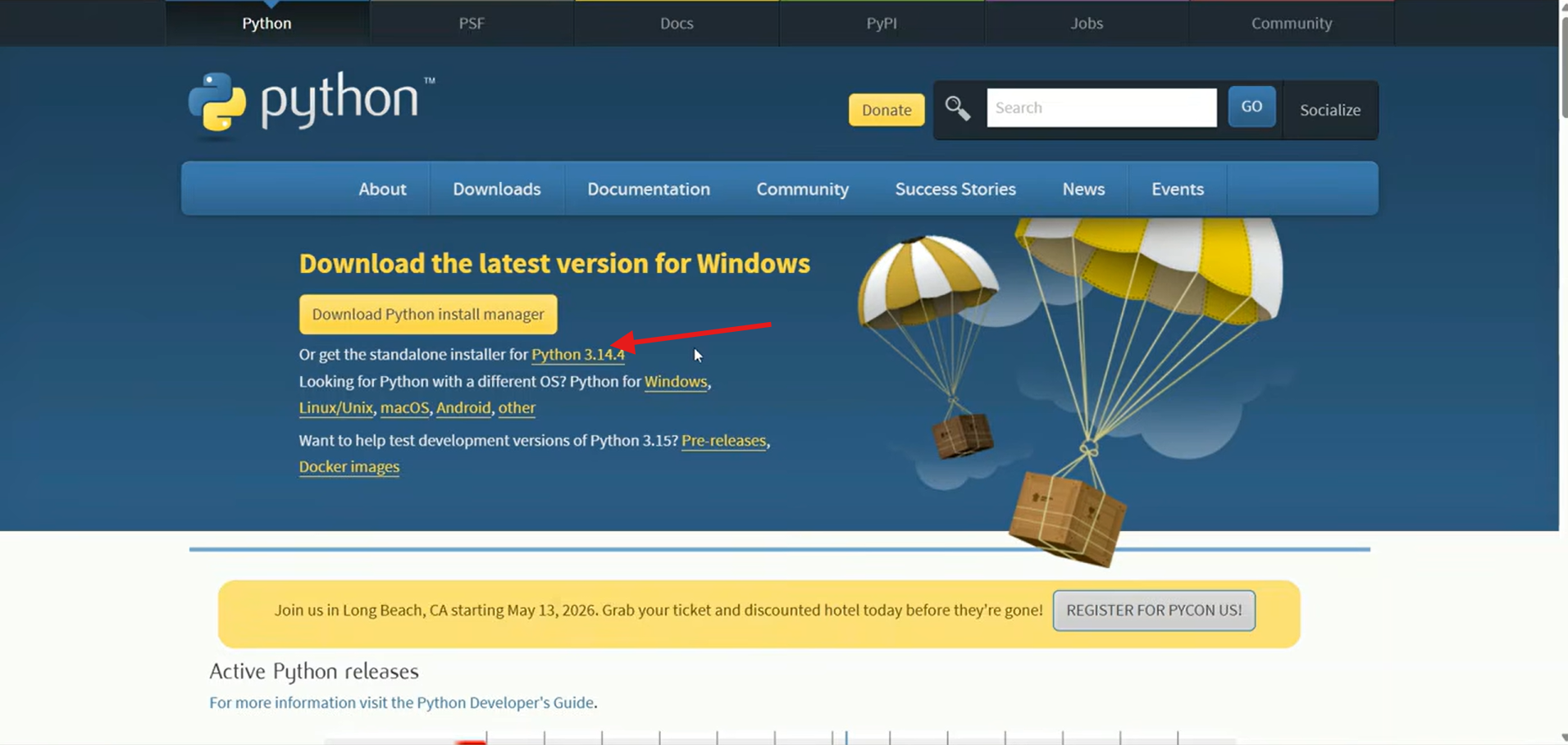Viewport: 1568px width, 745px height.
Task: Click REGISTER FOR PYCON US! button
Action: click(x=1154, y=610)
